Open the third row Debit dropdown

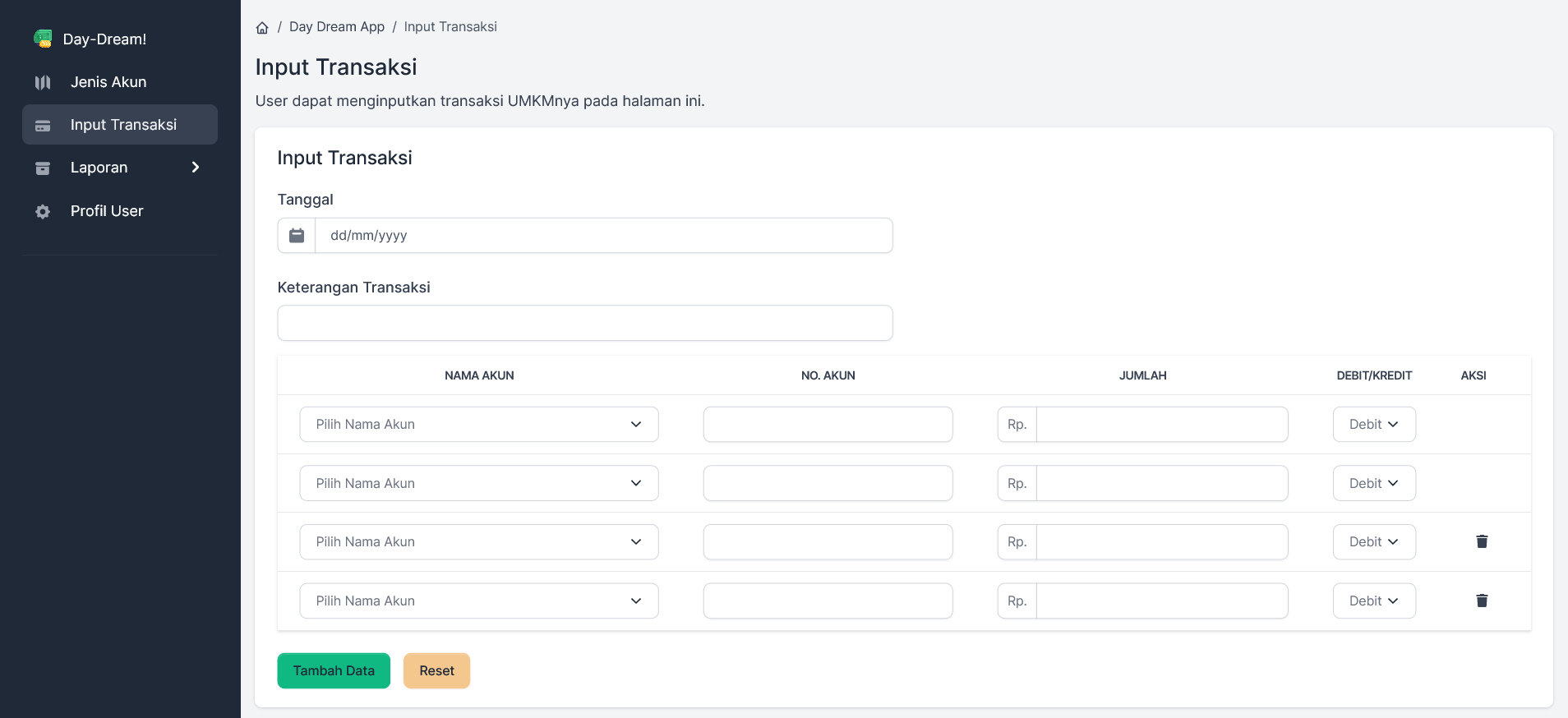tap(1374, 542)
